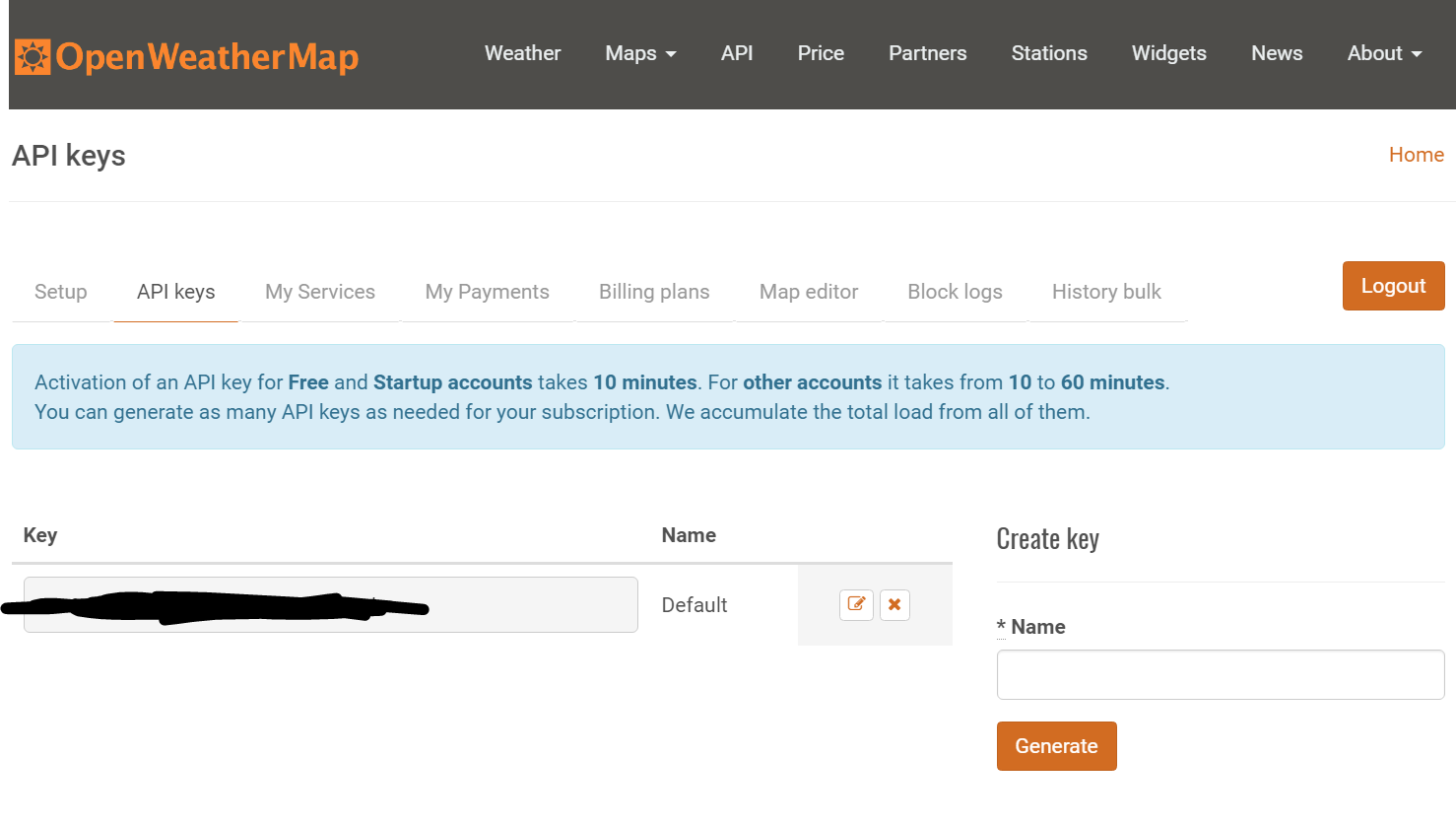Click the OpenWeatherMap sun logo icon

(x=33, y=57)
